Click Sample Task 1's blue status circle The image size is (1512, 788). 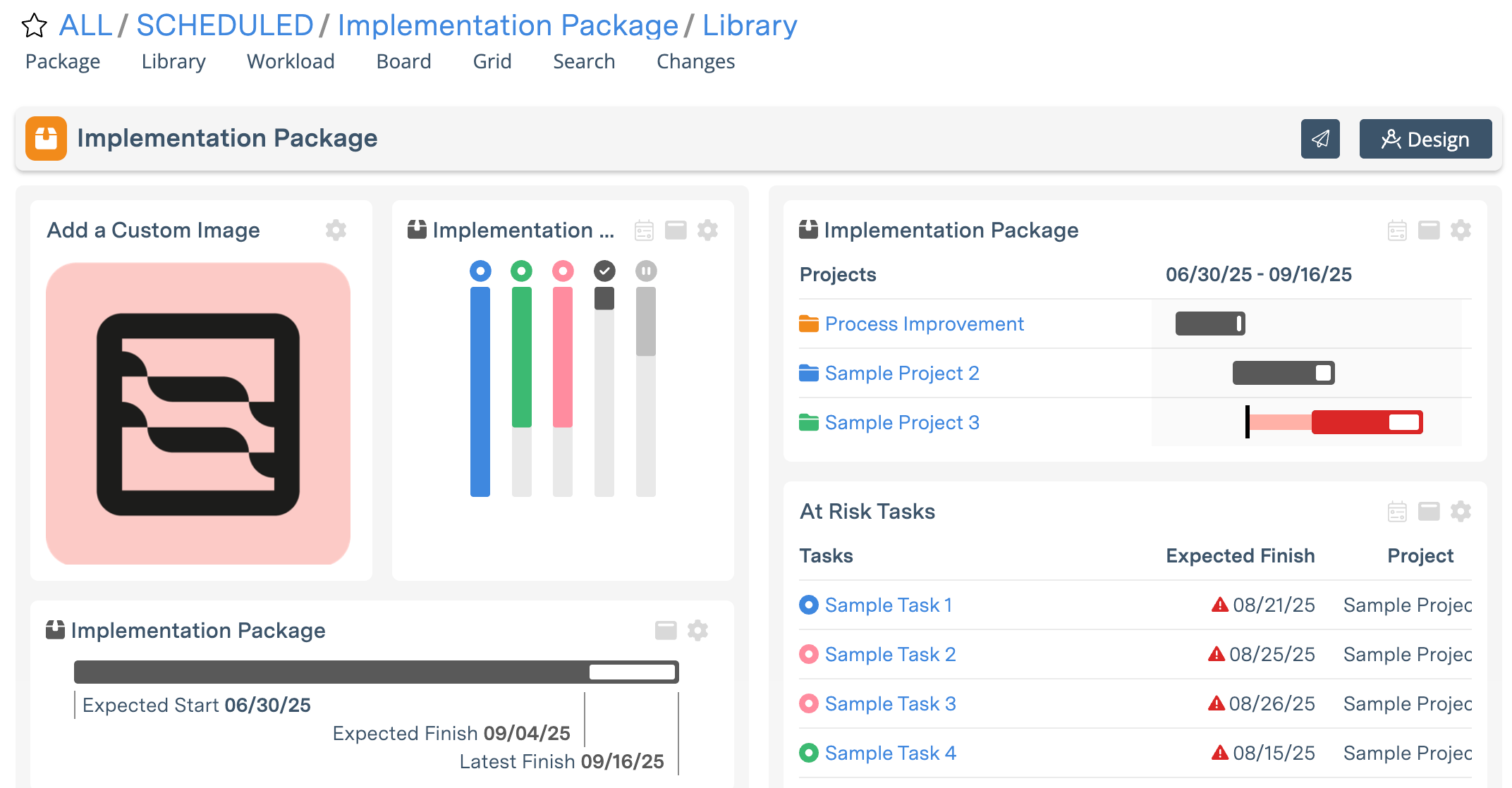(807, 605)
